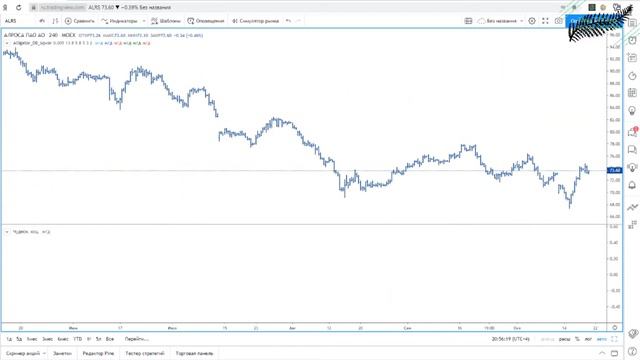The height and width of the screenshot is (360, 640).
Task: Create an Alert (Оповещения)
Action: [x=206, y=21]
